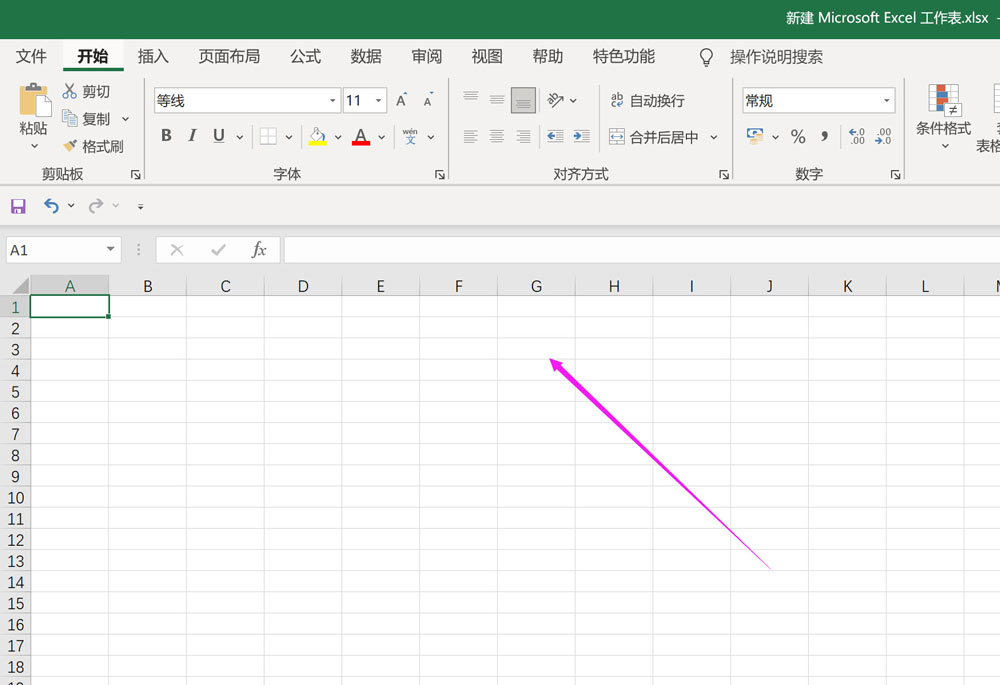This screenshot has width=1000, height=685.
Task: Open the 数据 ribbon tab
Action: 366,57
